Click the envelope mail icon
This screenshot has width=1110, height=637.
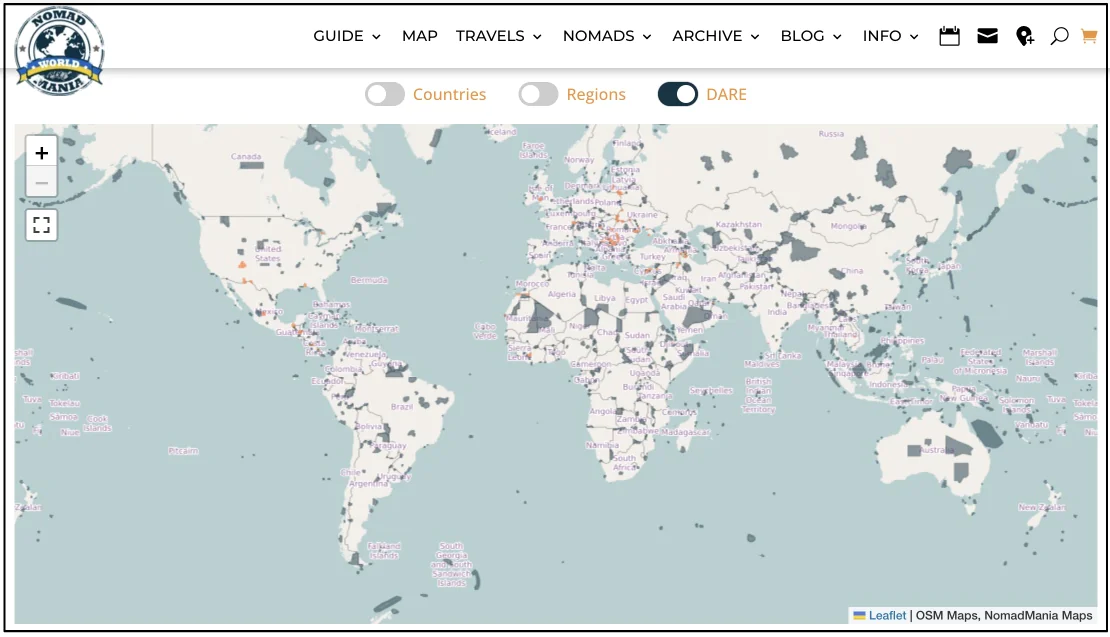click(987, 36)
